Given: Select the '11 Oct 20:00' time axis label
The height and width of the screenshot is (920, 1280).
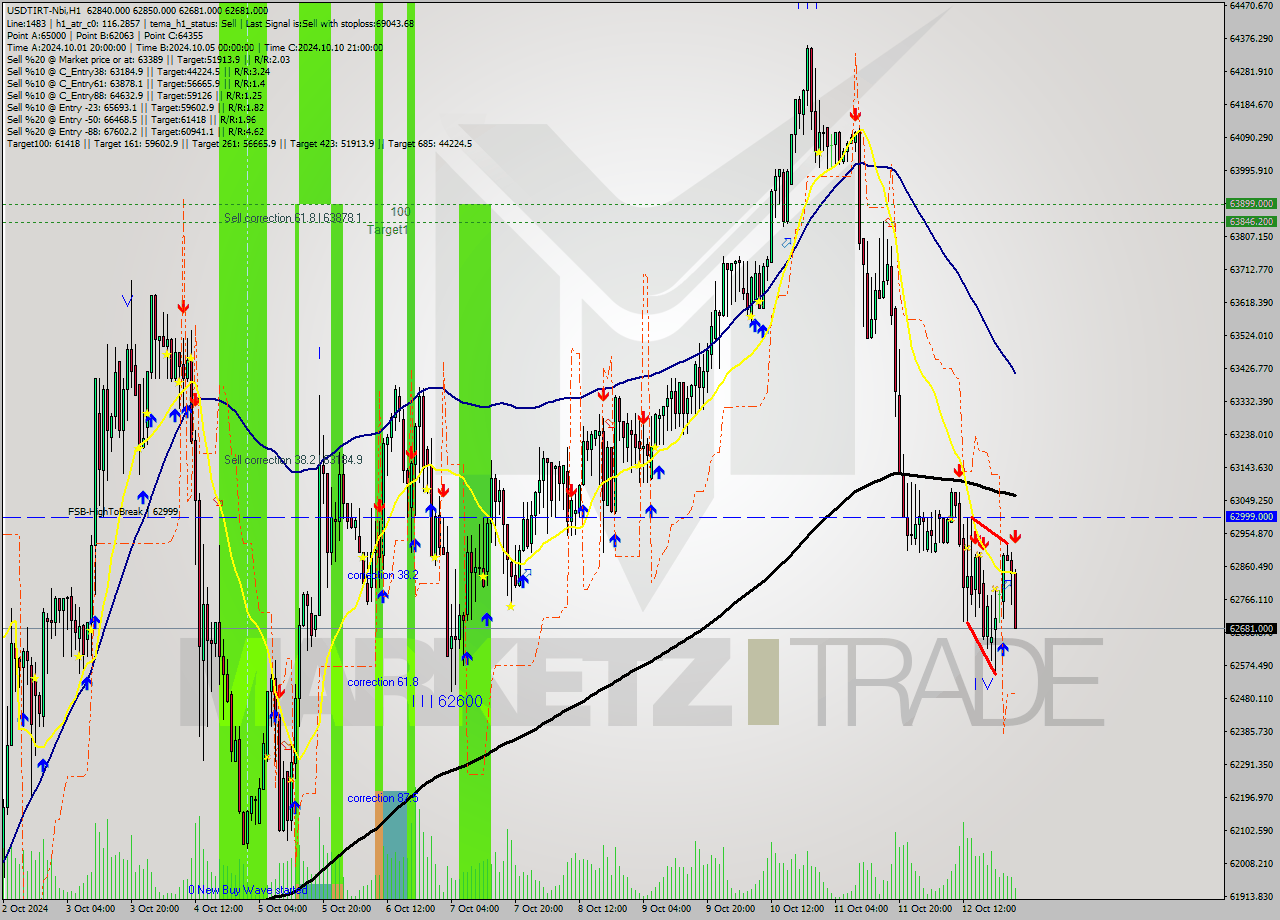Looking at the screenshot, I should 924,909.
